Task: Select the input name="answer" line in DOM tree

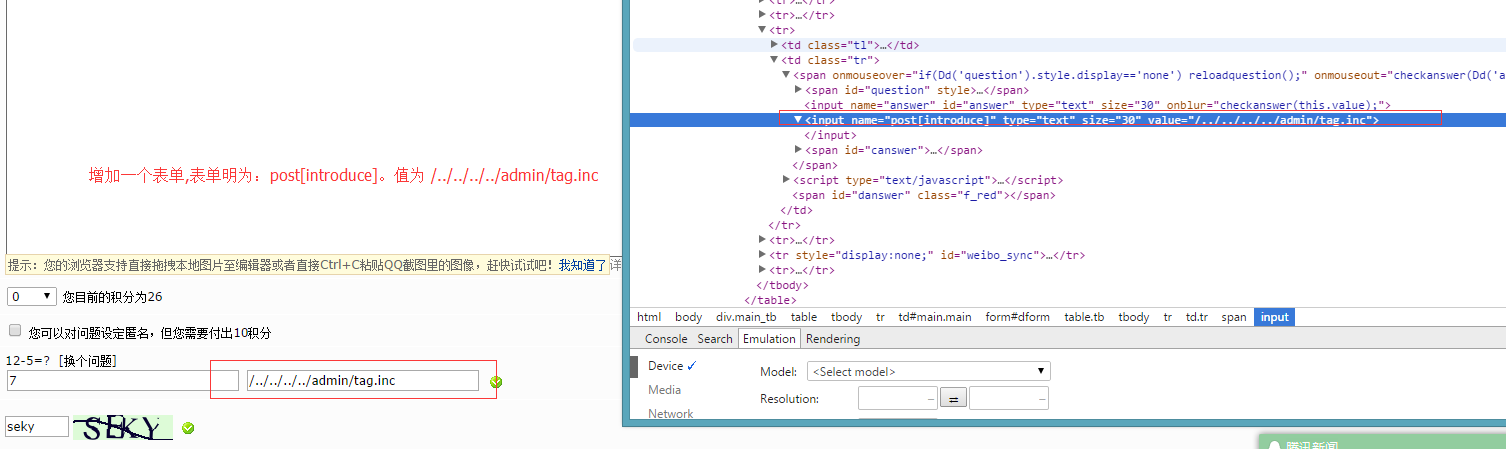Action: (x=1097, y=105)
